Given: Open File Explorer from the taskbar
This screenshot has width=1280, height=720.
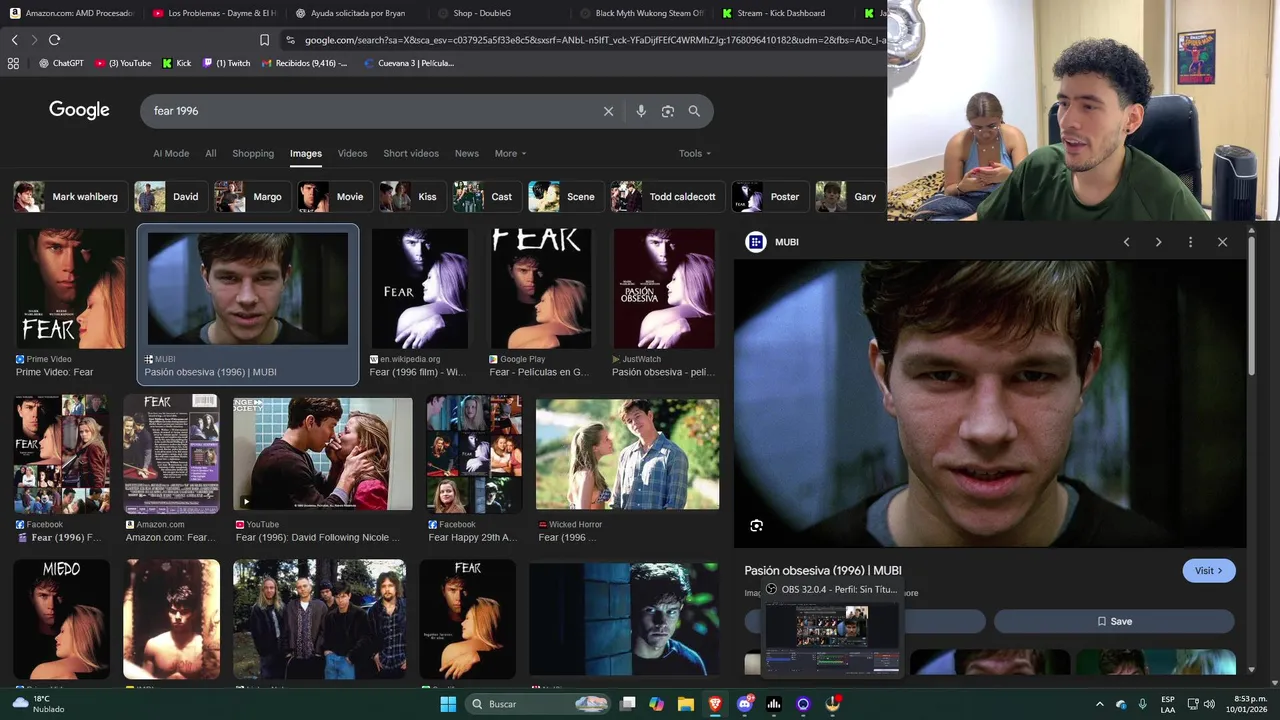Looking at the screenshot, I should [686, 704].
